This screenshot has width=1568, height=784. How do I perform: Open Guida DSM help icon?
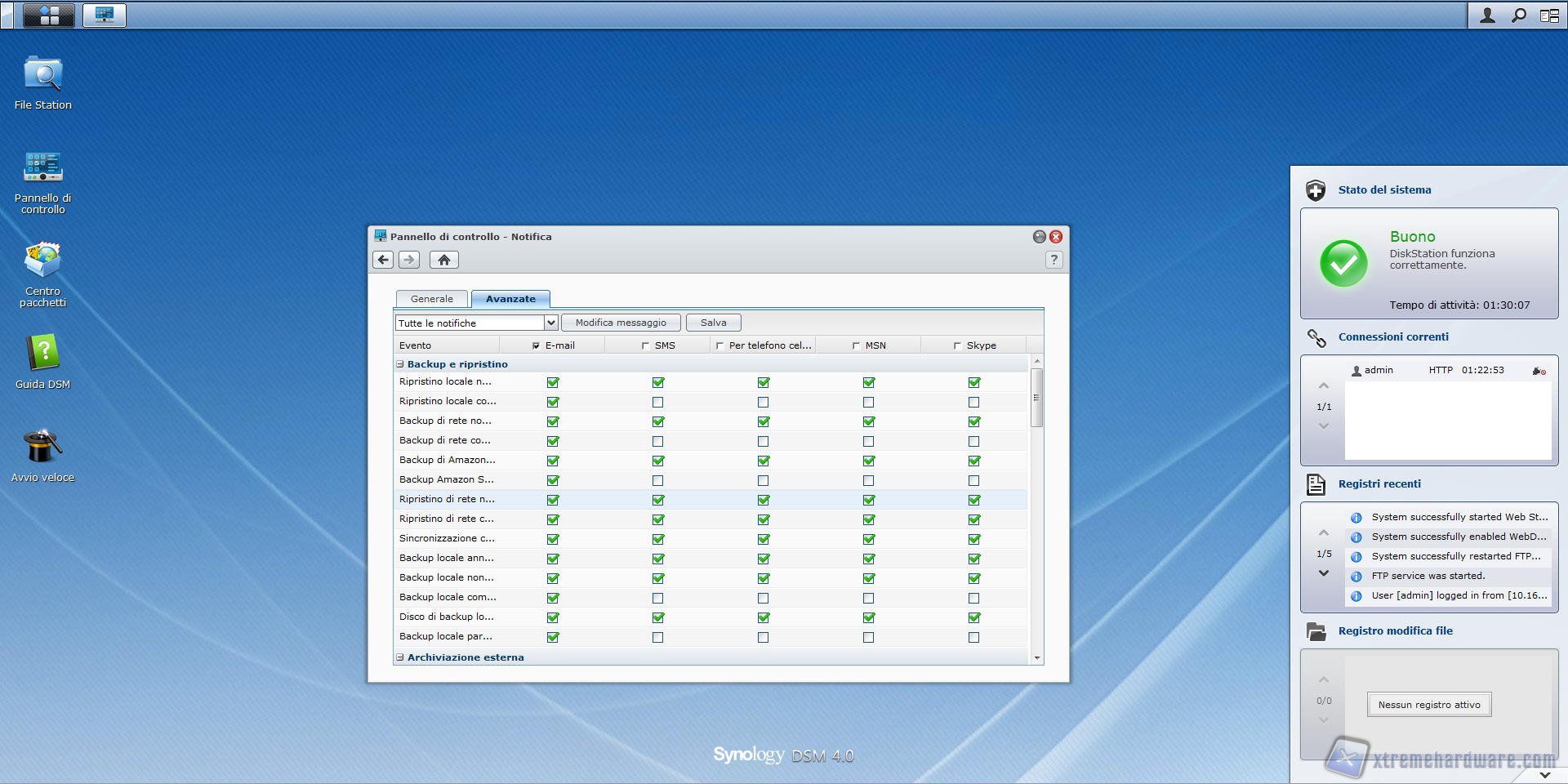[42, 354]
